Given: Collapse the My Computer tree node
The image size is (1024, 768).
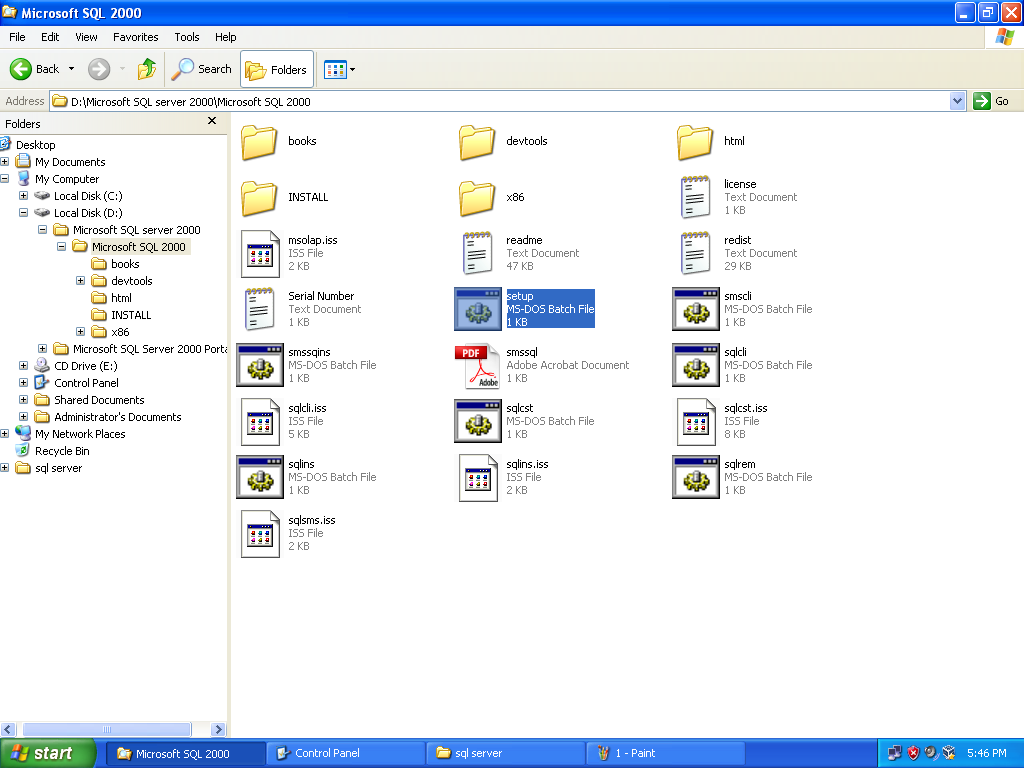Looking at the screenshot, I should pyautogui.click(x=5, y=178).
